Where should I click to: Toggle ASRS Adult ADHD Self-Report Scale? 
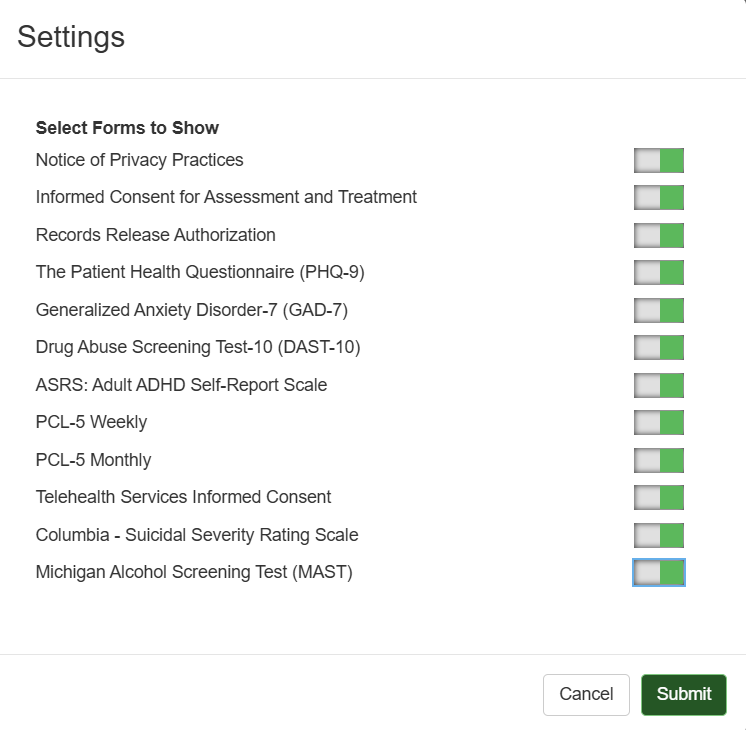[659, 386]
